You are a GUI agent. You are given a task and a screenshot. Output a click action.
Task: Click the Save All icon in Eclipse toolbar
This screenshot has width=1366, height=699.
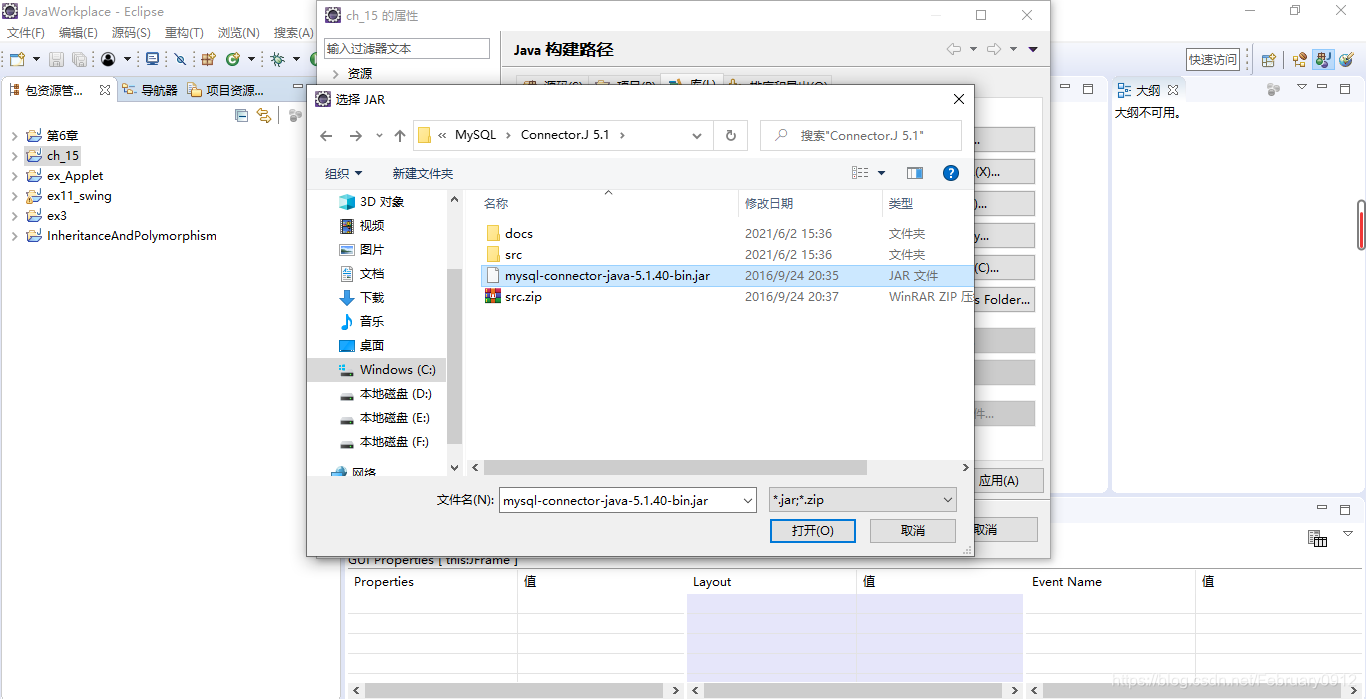pos(79,59)
